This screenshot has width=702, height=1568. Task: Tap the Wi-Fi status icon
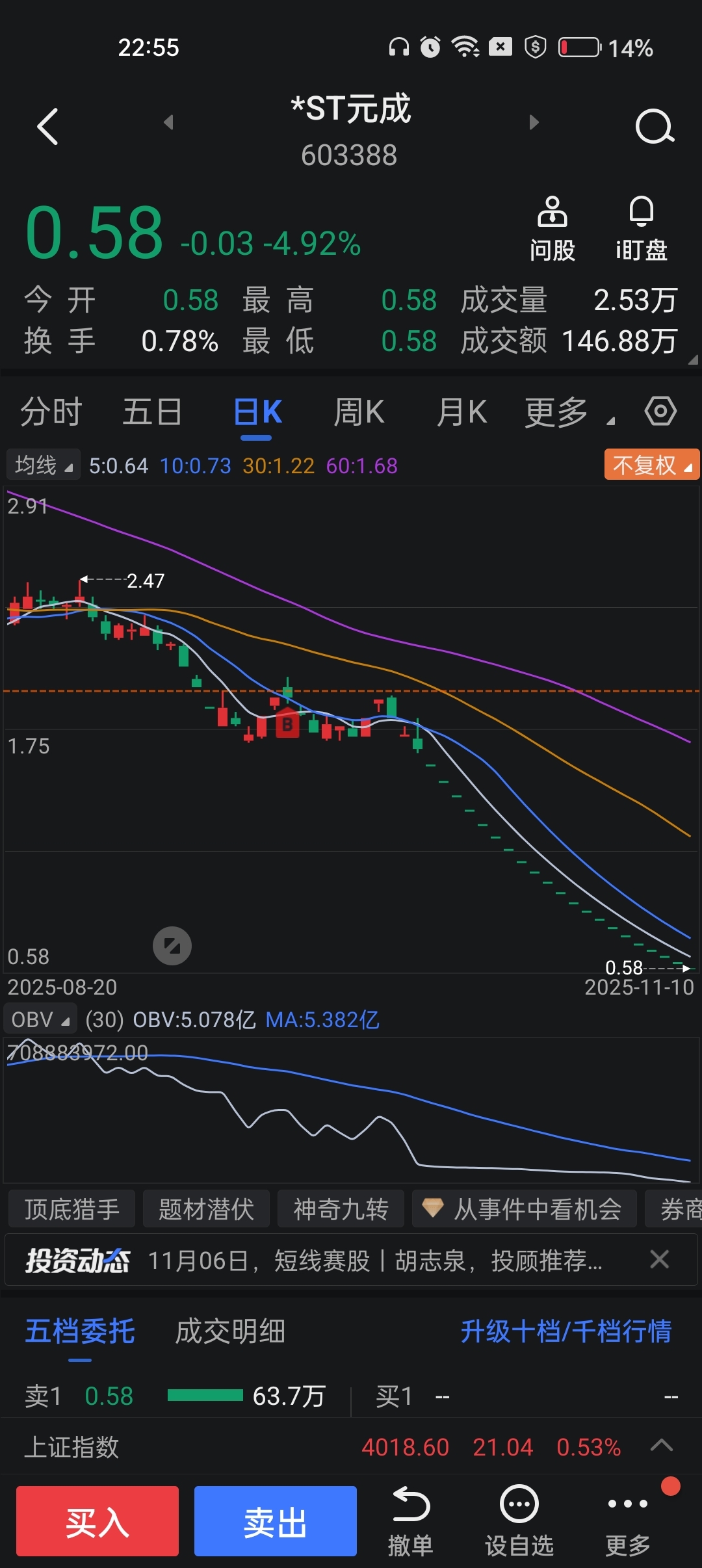[465, 47]
